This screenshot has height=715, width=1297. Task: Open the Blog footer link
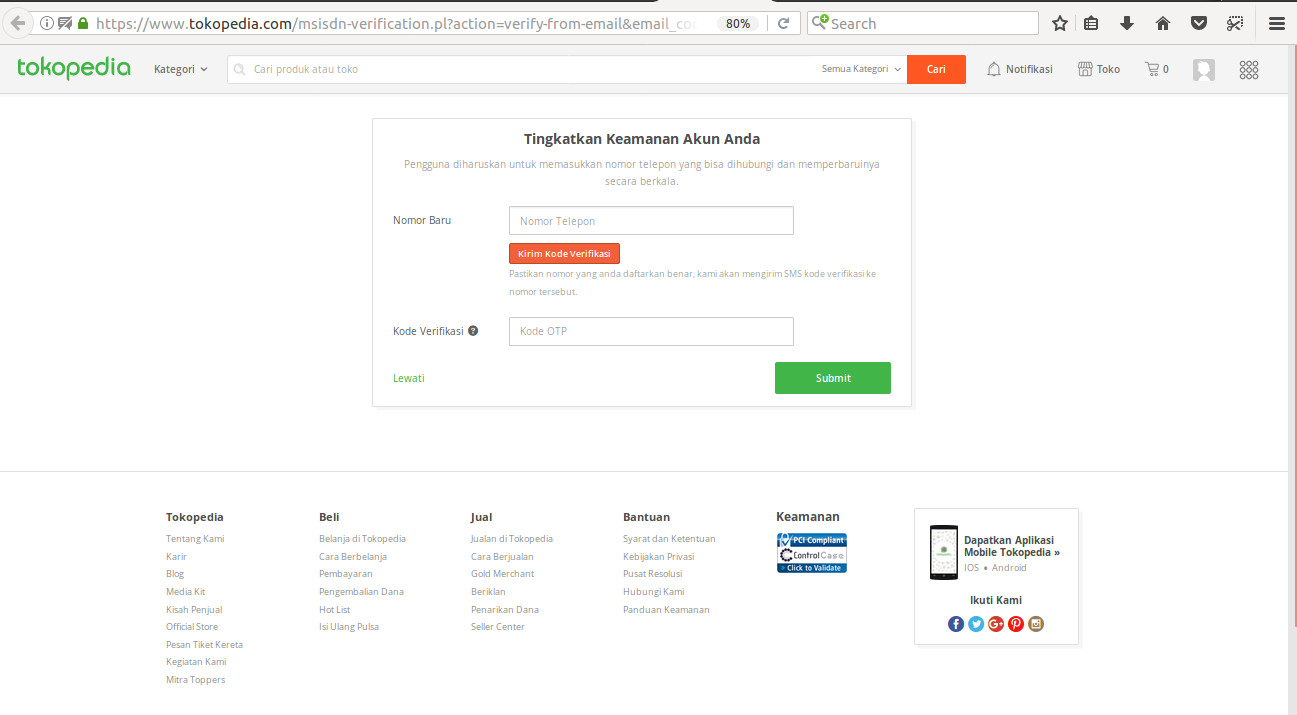click(x=175, y=574)
